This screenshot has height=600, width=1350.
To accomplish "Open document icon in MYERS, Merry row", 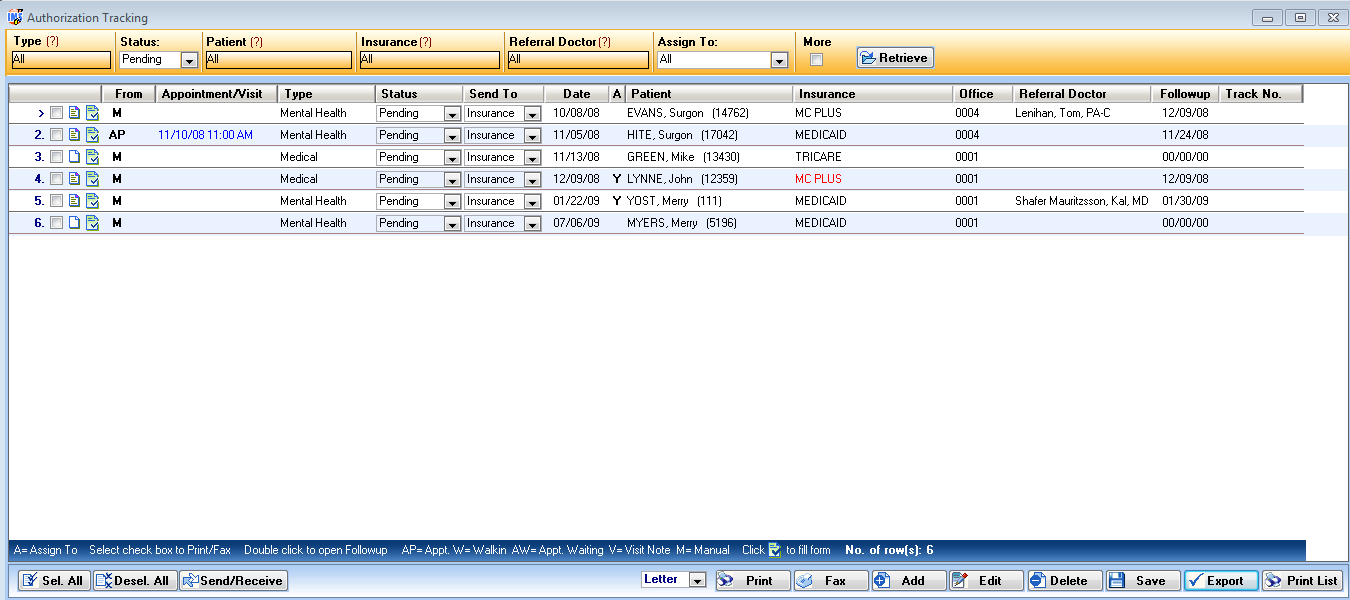I will click(74, 223).
